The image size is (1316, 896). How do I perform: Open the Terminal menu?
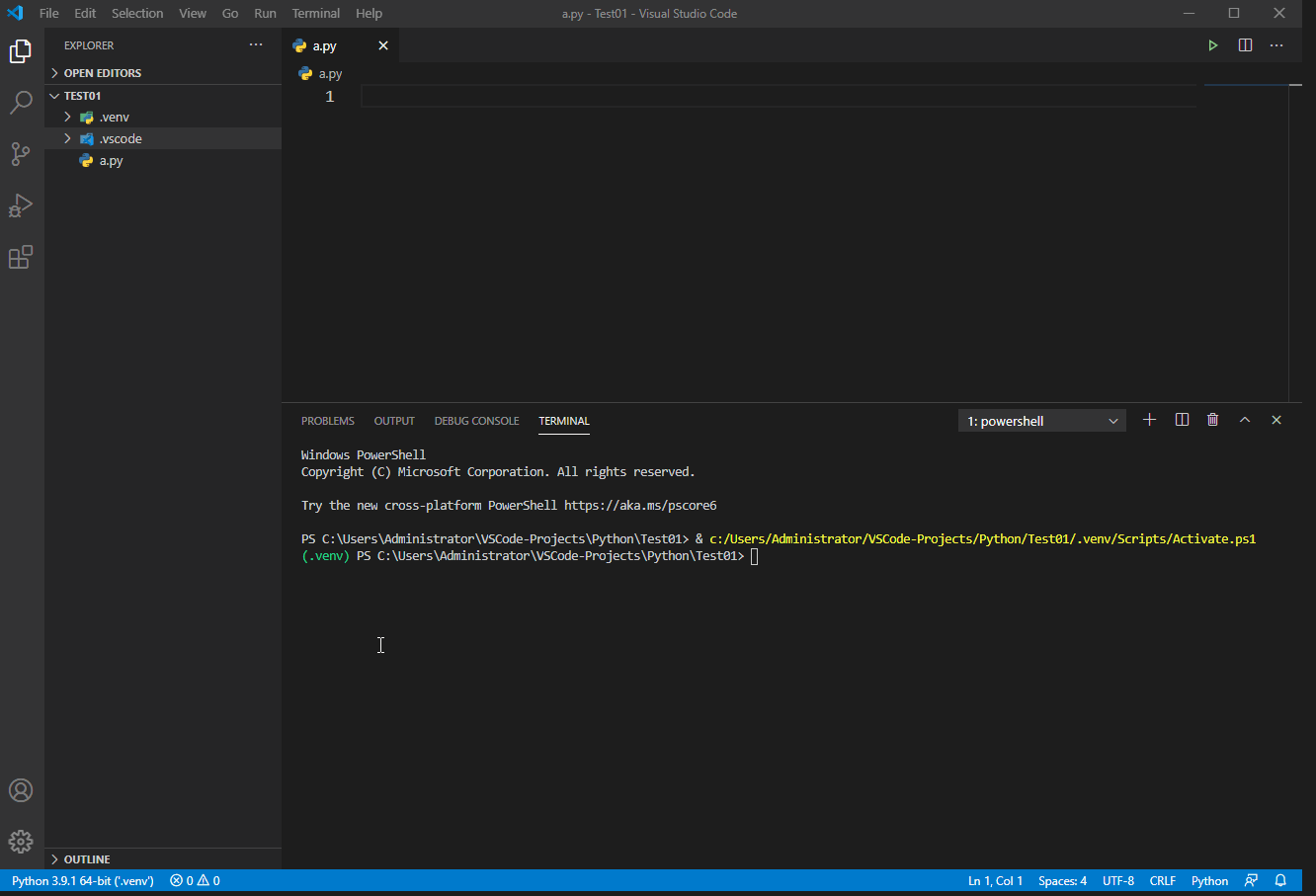point(315,14)
